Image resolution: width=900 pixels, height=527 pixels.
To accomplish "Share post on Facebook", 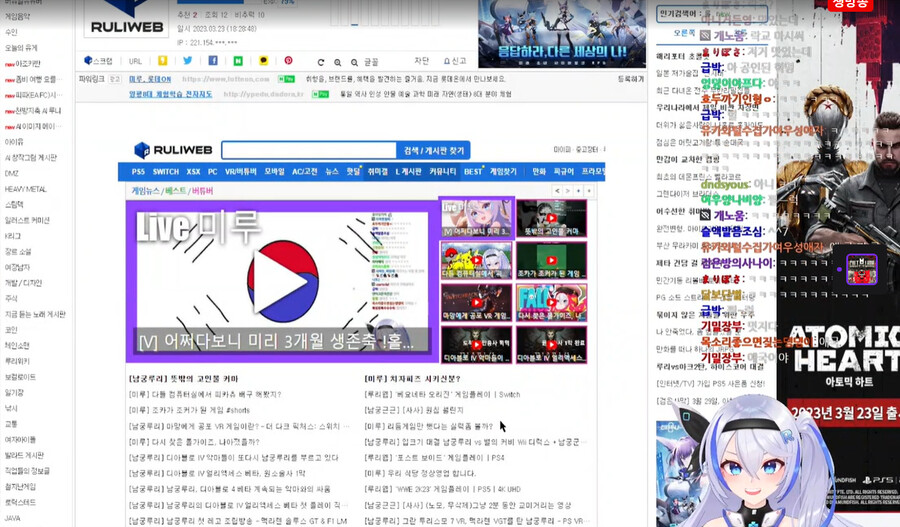I will click(x=213, y=60).
